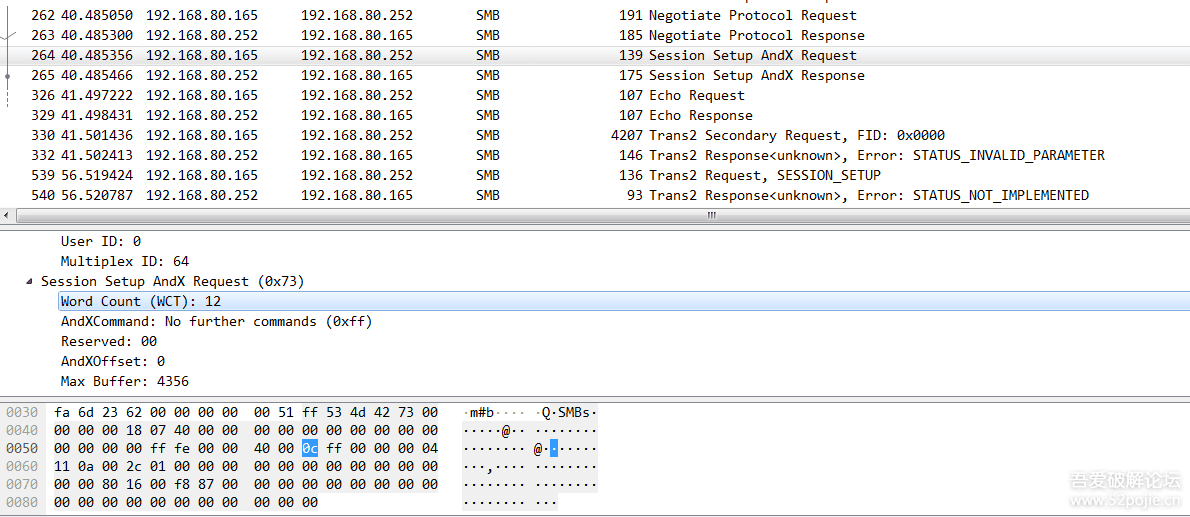
Task: Click the Multiplex ID: 64 field
Action: (x=124, y=262)
